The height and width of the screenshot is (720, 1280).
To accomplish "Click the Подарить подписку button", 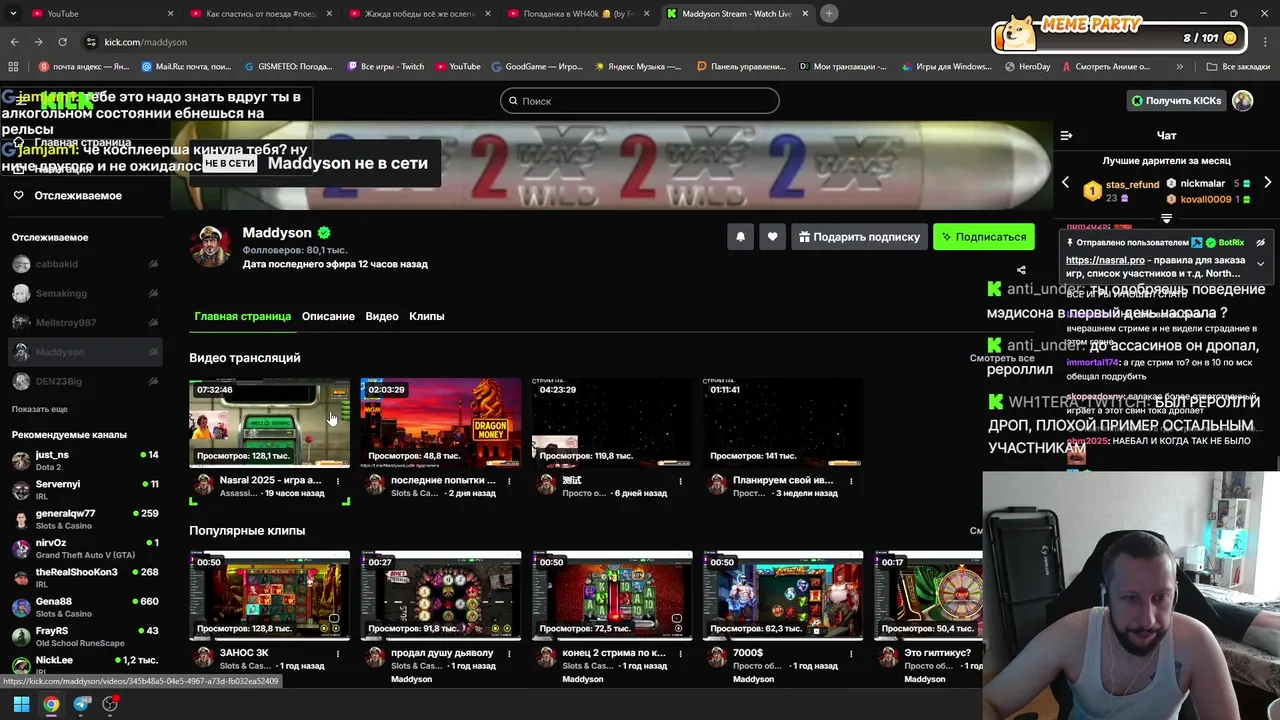I will tap(859, 237).
